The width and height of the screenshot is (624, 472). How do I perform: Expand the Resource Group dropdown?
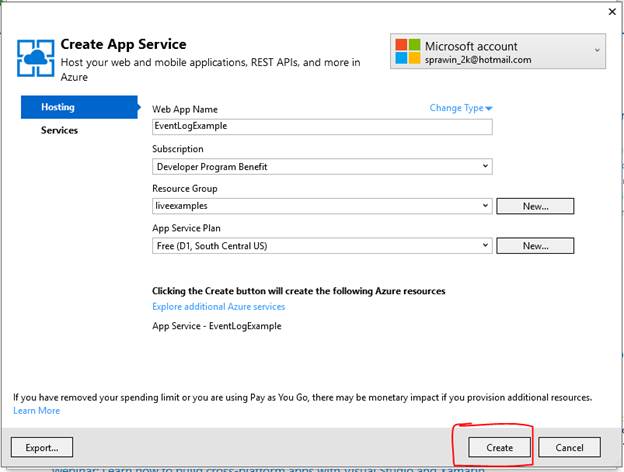[486, 206]
